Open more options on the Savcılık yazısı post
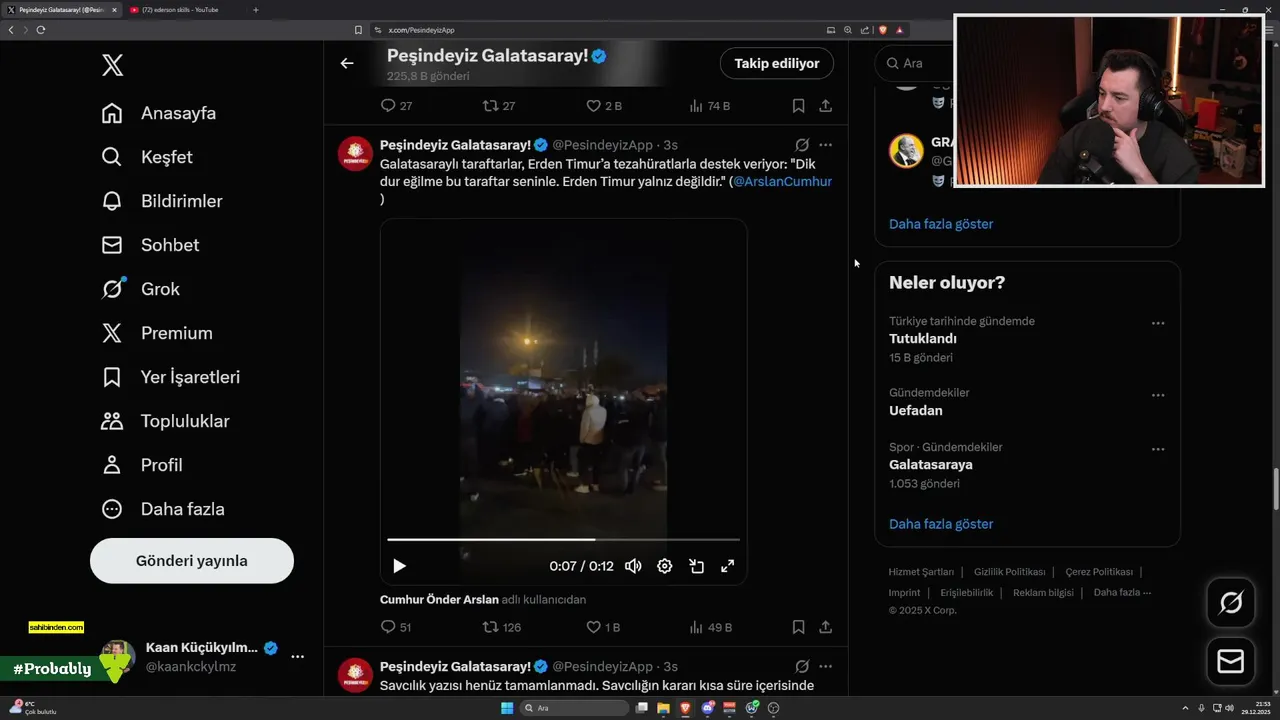The width and height of the screenshot is (1280, 720). (x=826, y=666)
